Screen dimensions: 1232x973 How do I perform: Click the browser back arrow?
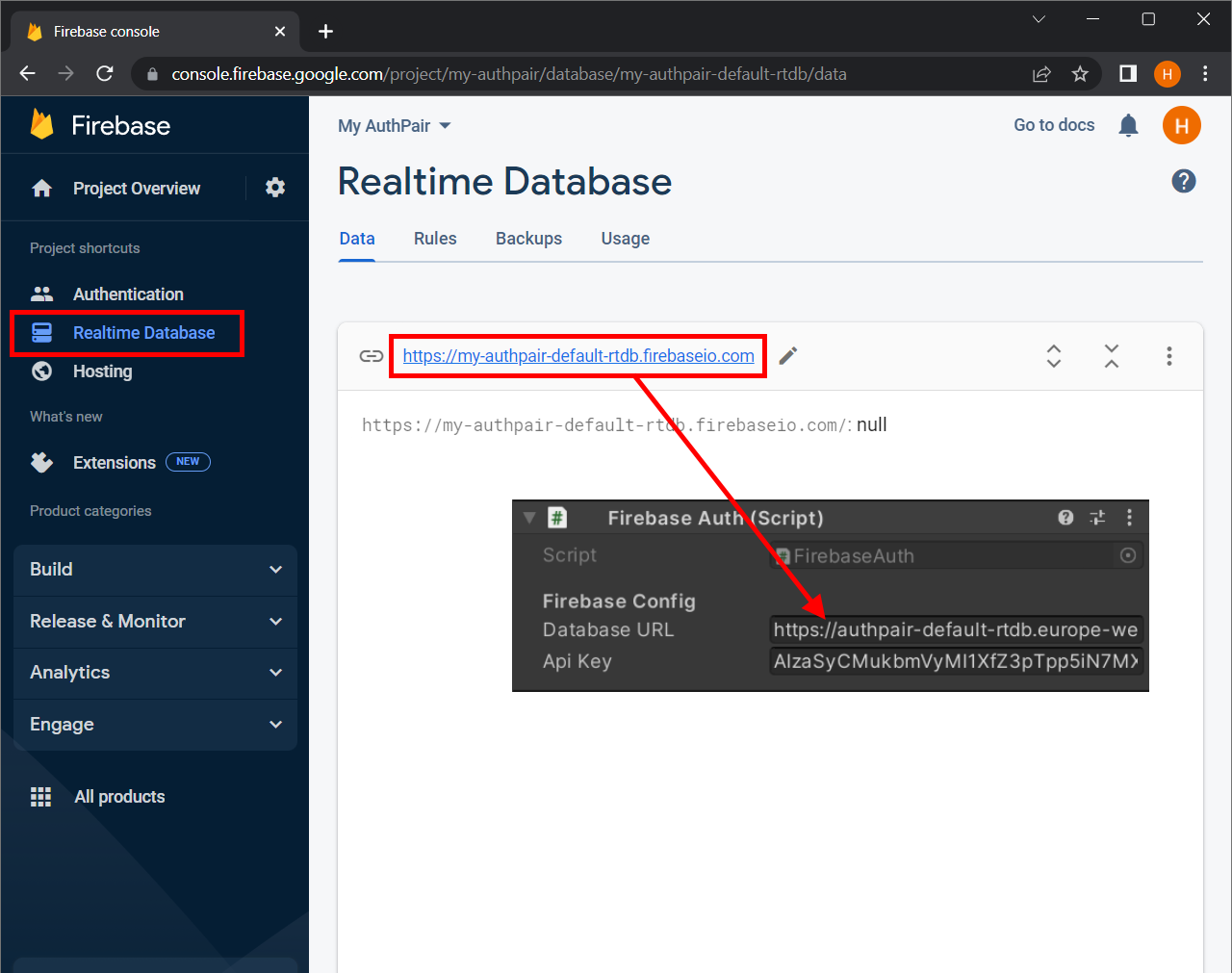[27, 74]
